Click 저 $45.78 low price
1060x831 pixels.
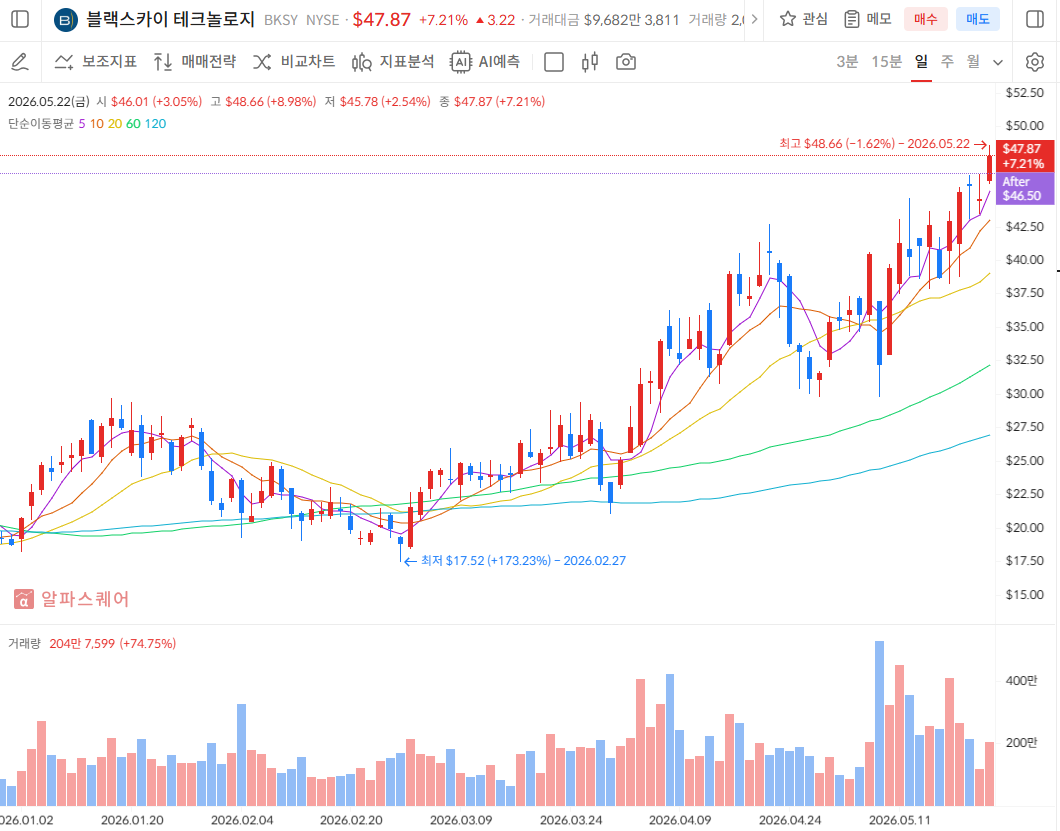coord(377,102)
